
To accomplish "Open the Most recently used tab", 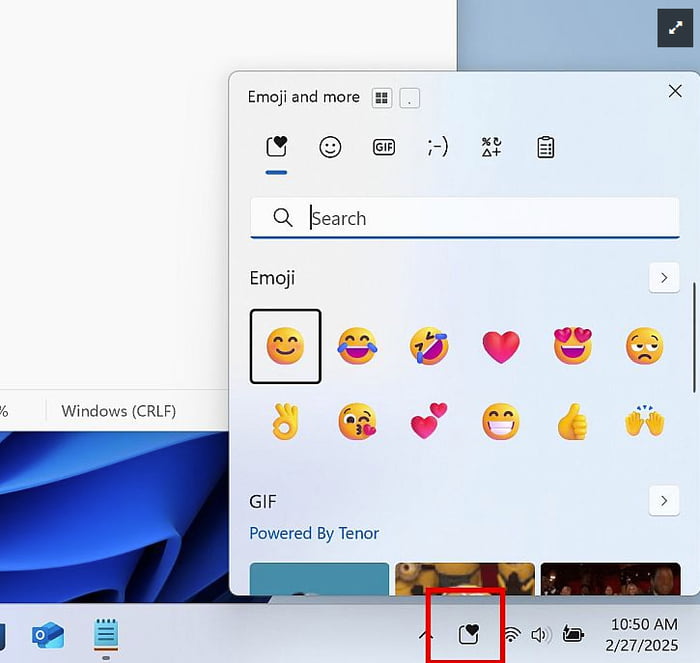I will (x=276, y=147).
